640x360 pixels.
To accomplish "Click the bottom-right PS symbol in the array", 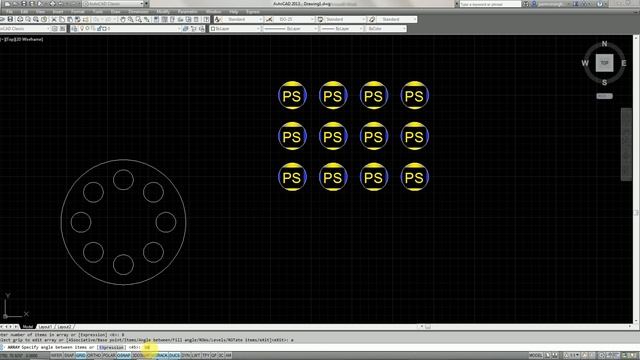I will pyautogui.click(x=415, y=177).
